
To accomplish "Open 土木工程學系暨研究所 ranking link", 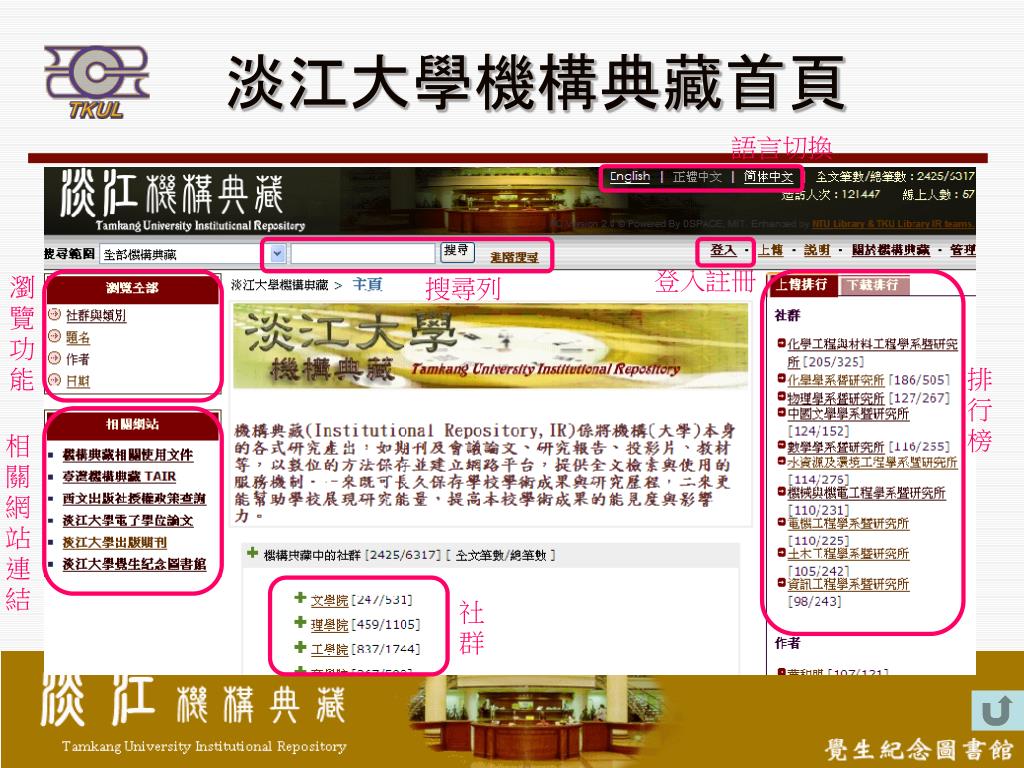I will click(848, 554).
